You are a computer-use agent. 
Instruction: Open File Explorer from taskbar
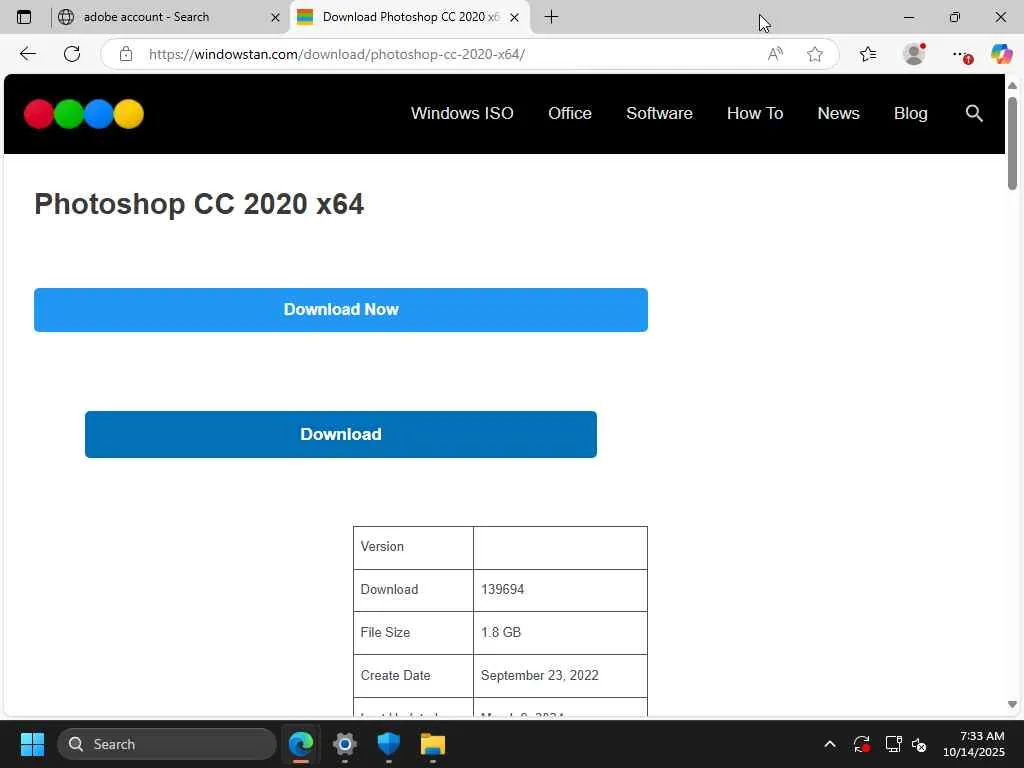click(x=432, y=744)
